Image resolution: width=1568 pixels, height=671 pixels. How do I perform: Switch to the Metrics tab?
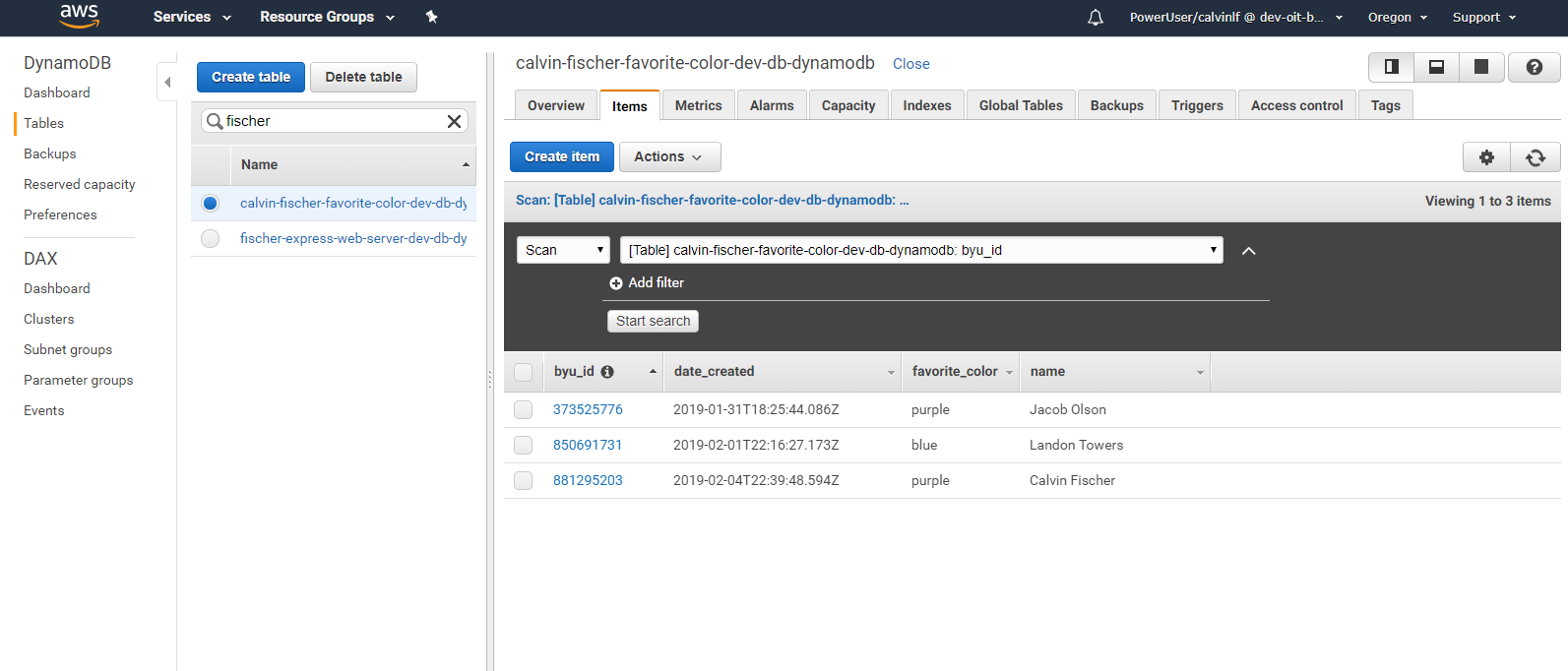[699, 105]
